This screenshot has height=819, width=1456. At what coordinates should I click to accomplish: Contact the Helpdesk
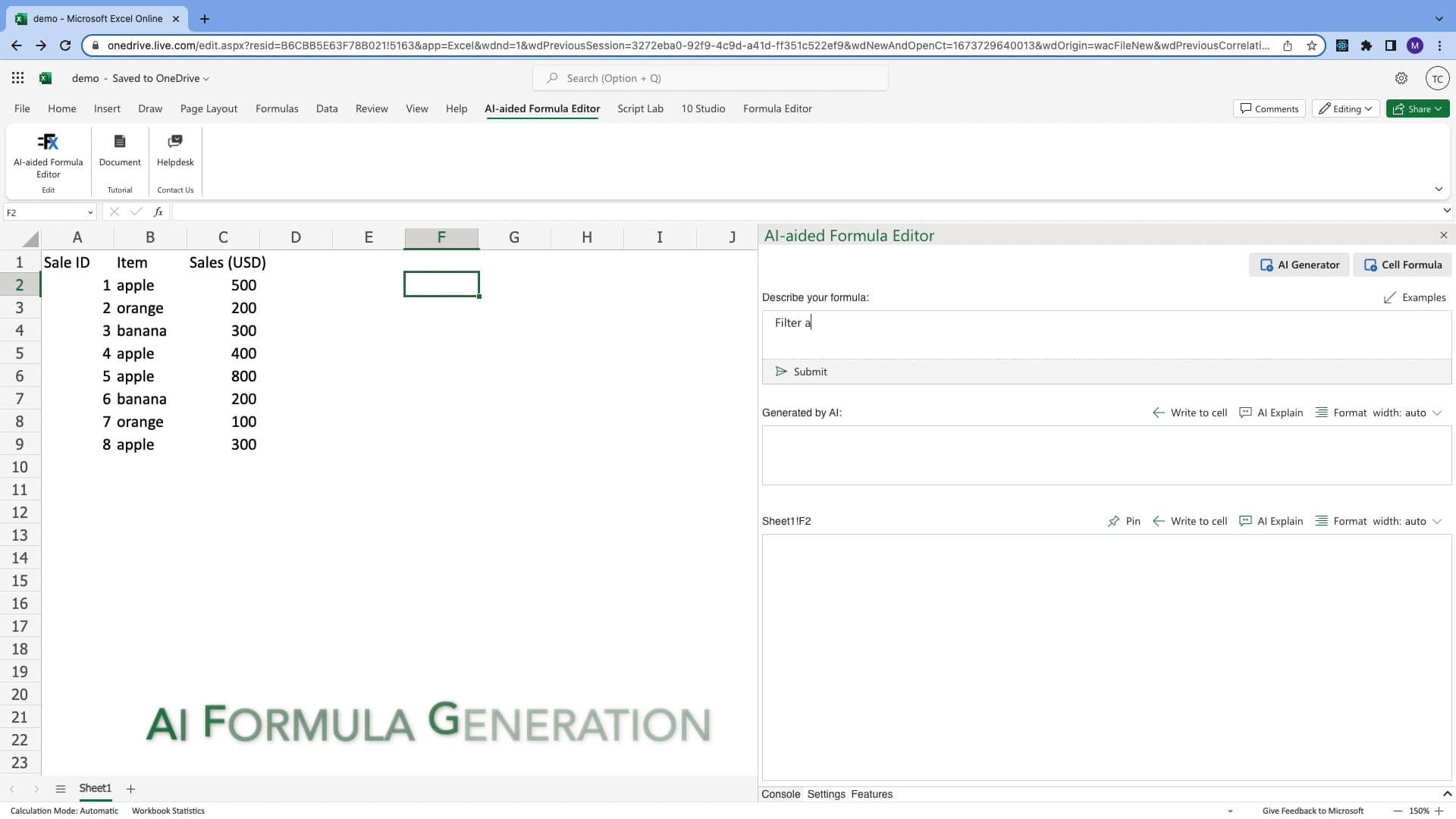pyautogui.click(x=174, y=152)
